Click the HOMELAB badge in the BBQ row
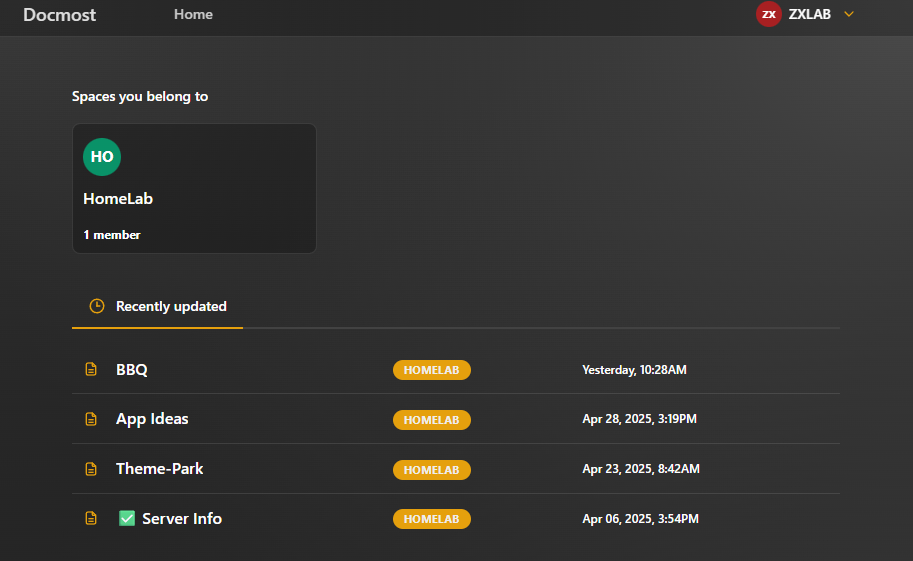The image size is (913, 561). pos(431,370)
